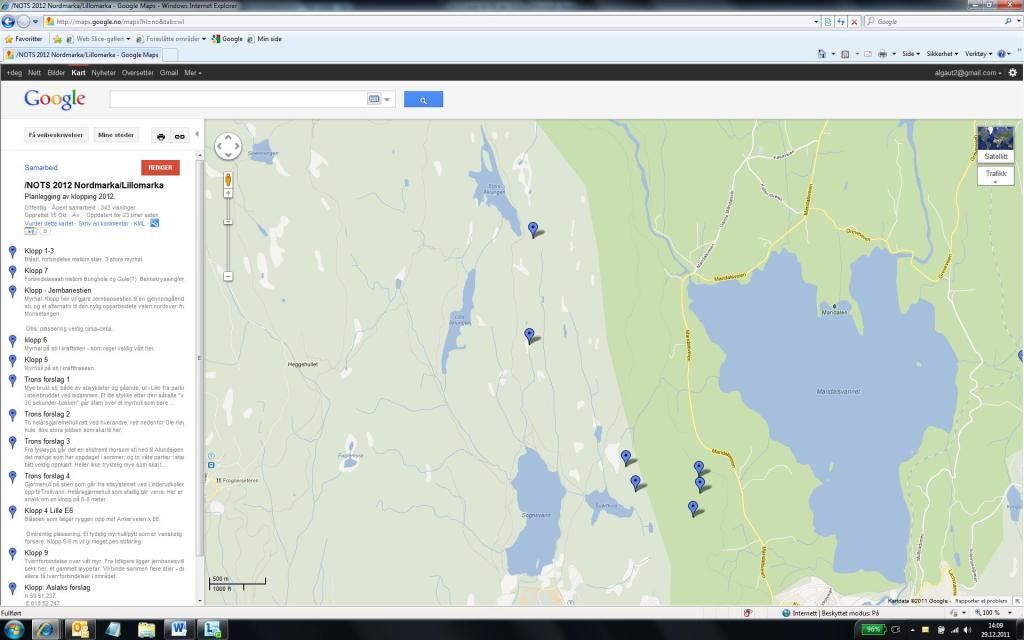Open the Google settings gear icon
The width and height of the screenshot is (1024, 640).
1012,73
